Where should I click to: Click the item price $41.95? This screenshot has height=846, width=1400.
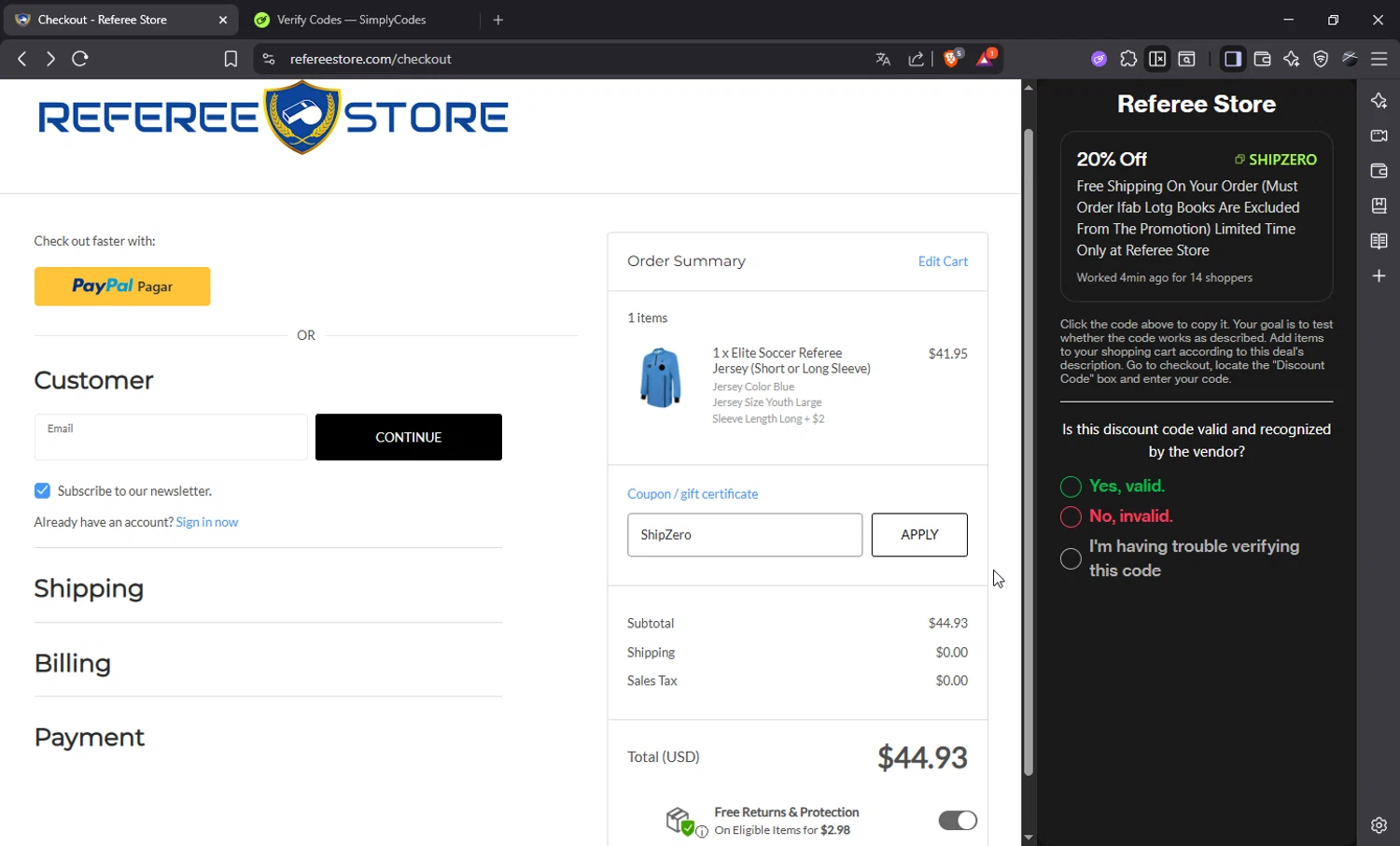click(x=948, y=354)
